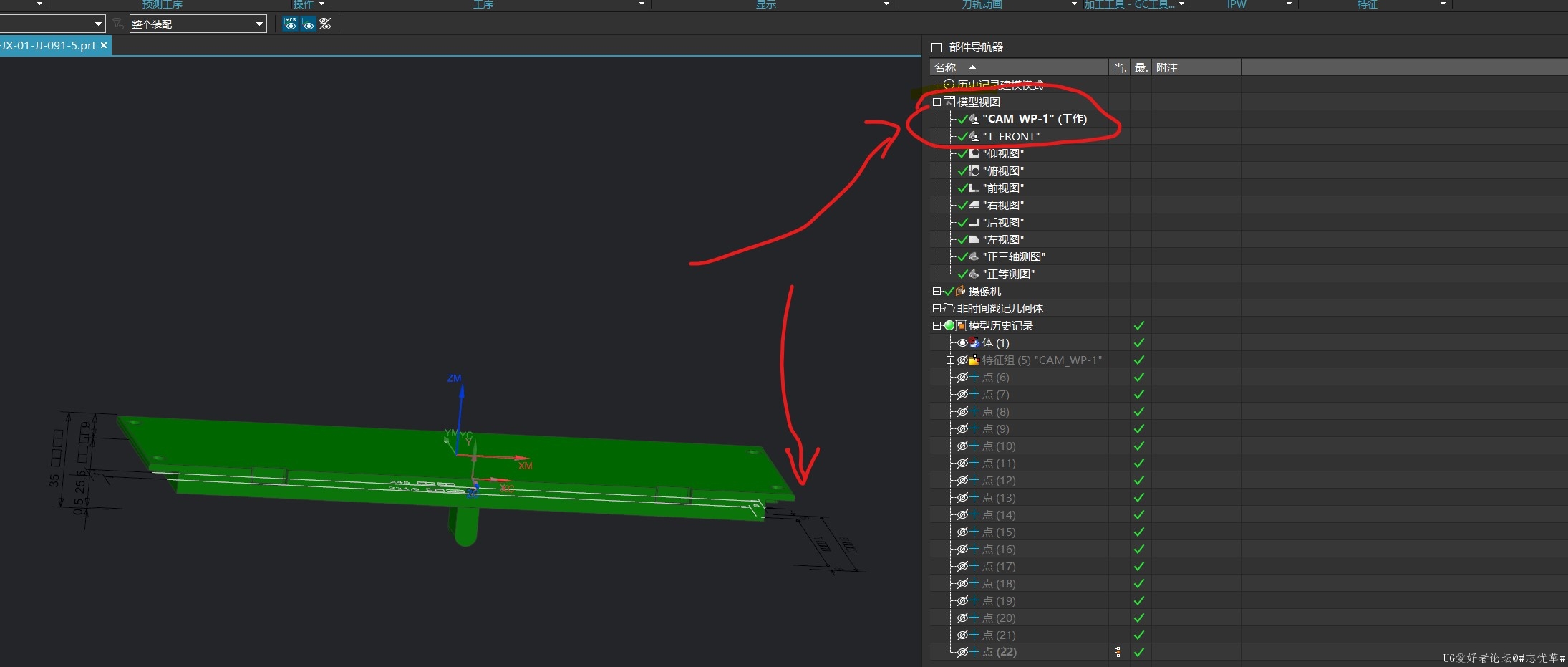Click the isometric icon next to "正等测图"
Screen dimensions: 1568x667
[974, 274]
